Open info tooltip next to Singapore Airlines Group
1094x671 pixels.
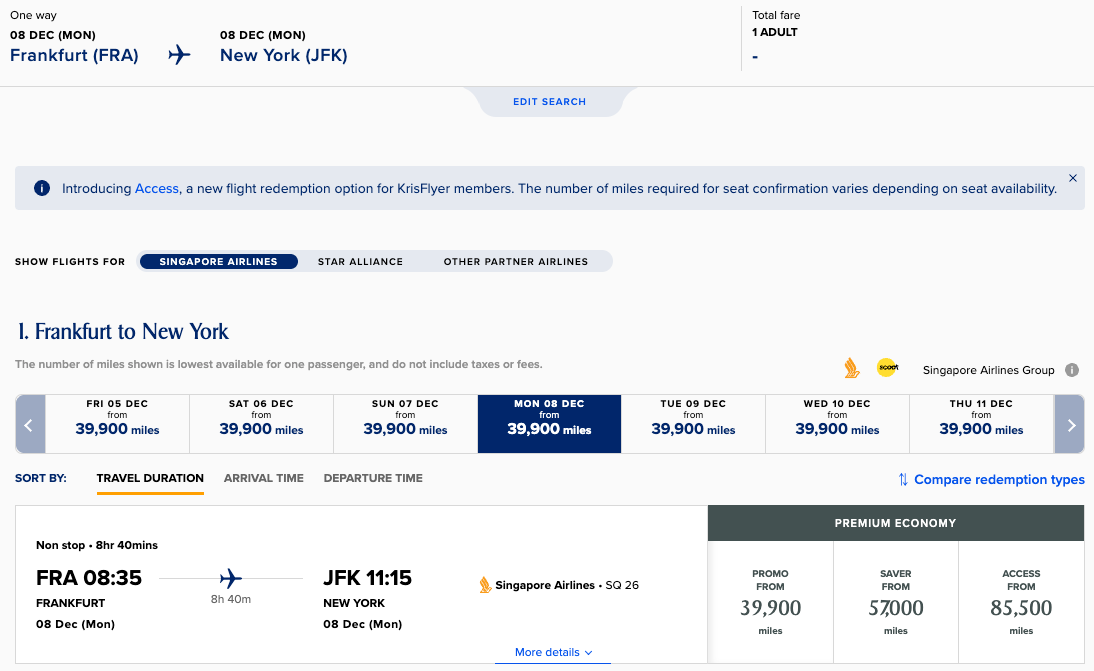[1071, 370]
